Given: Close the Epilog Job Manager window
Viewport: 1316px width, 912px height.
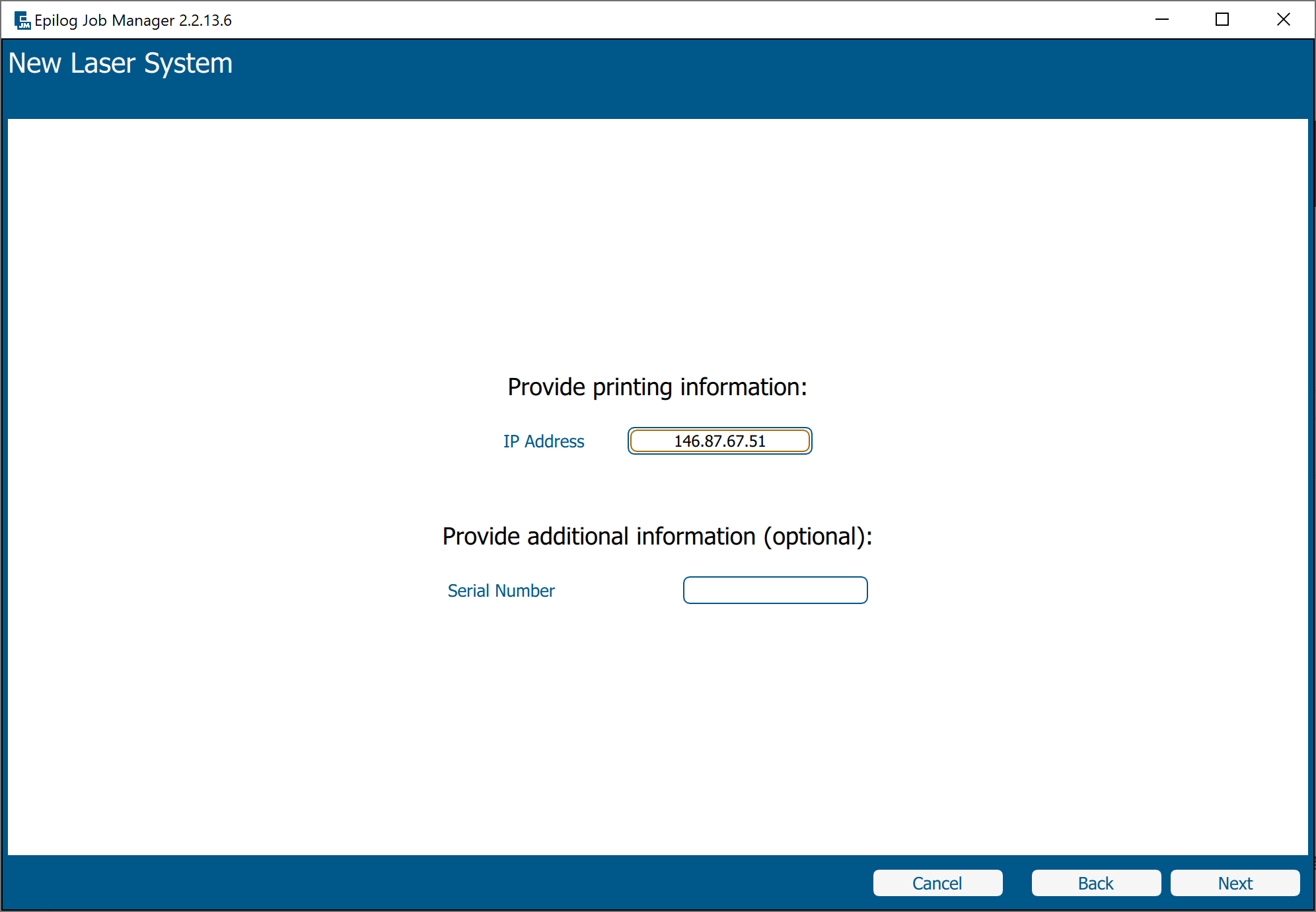Looking at the screenshot, I should pyautogui.click(x=1283, y=20).
